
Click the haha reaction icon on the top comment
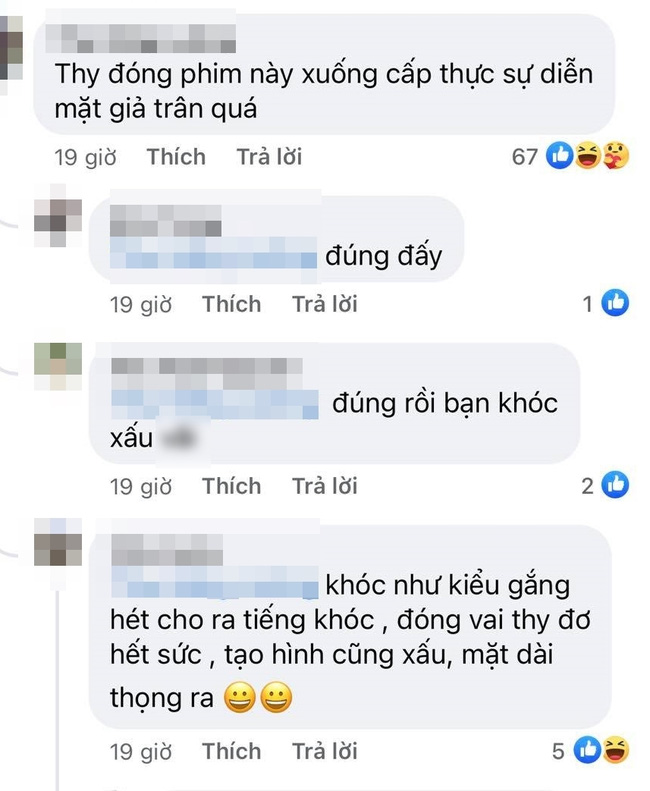(x=588, y=155)
